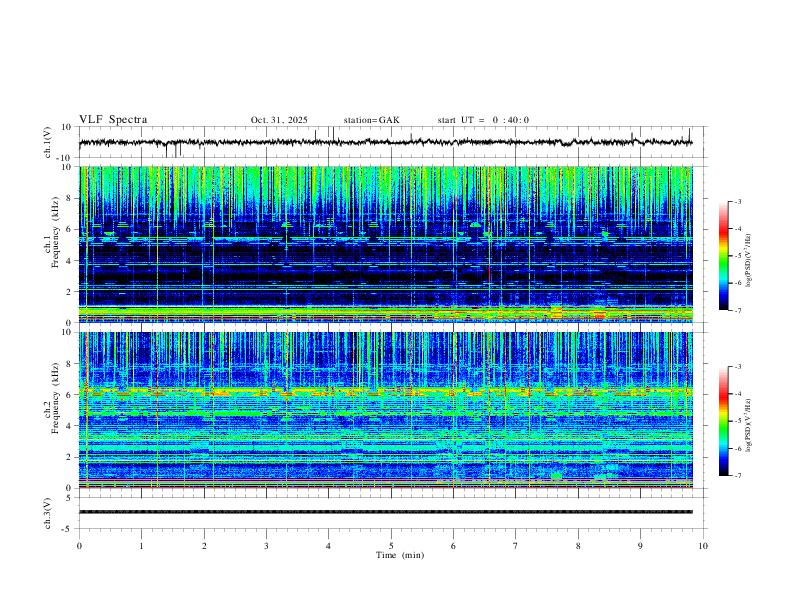Click the time axis tick label "6"
The width and height of the screenshot is (792, 612).
[x=453, y=546]
